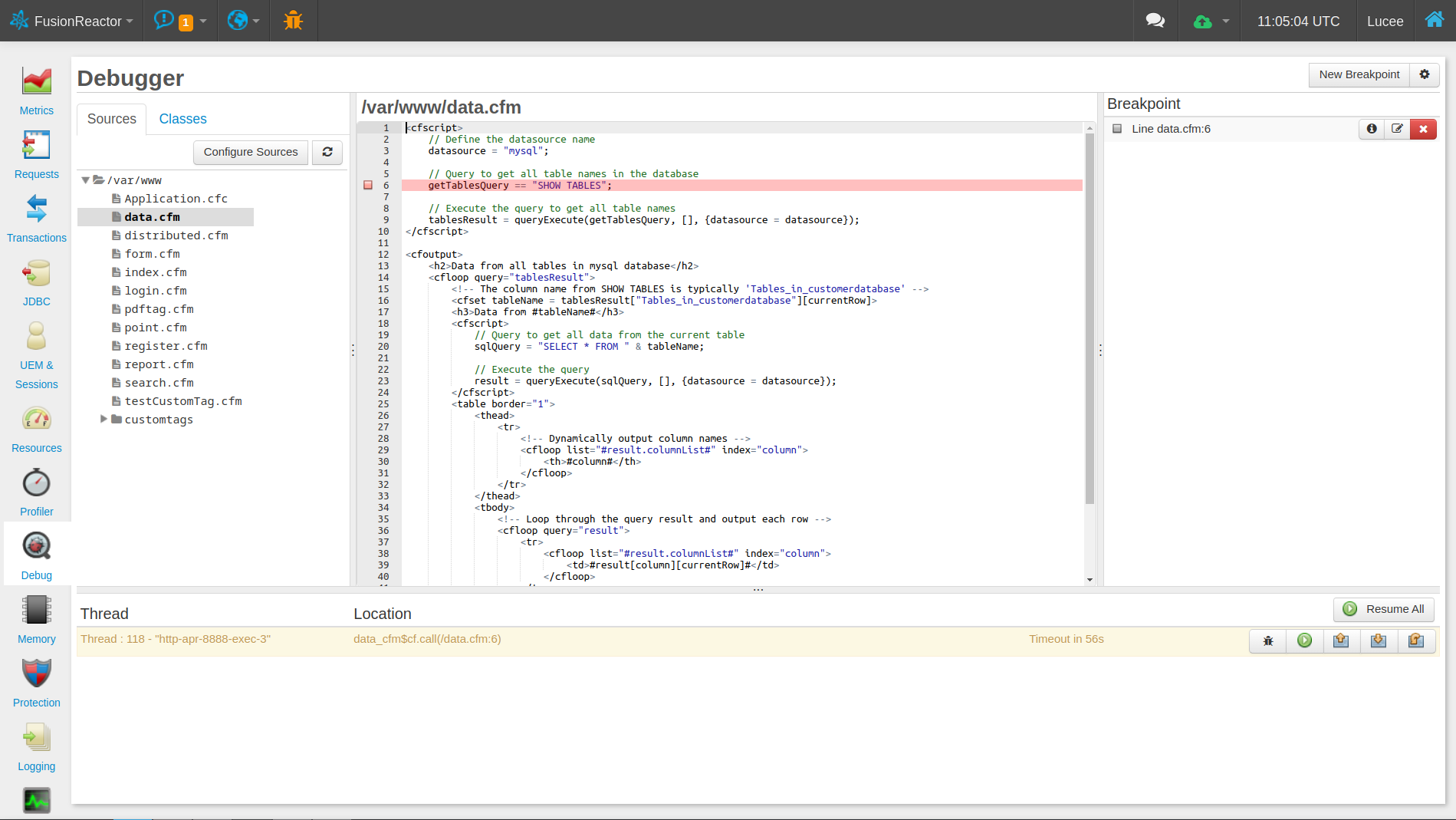Step out using the up-arrow button
Screen dimensions: 1456x820
point(1342,641)
